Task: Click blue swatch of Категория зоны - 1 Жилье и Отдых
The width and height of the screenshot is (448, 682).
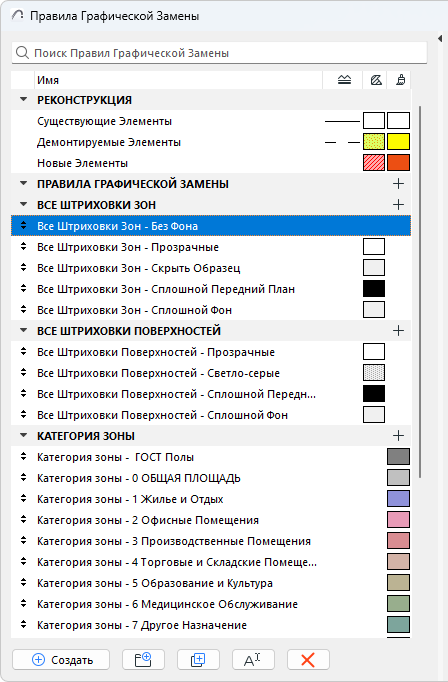Action: click(398, 498)
